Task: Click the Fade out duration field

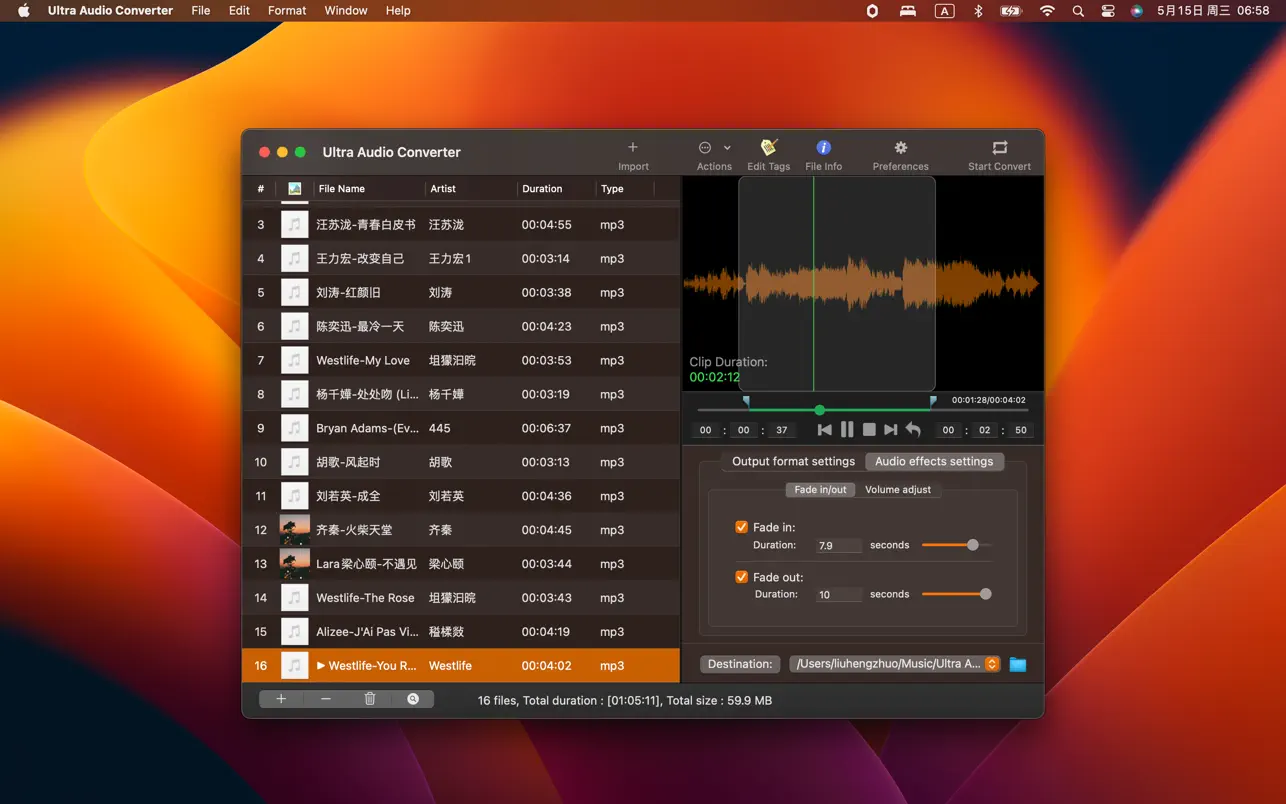Action: click(838, 595)
